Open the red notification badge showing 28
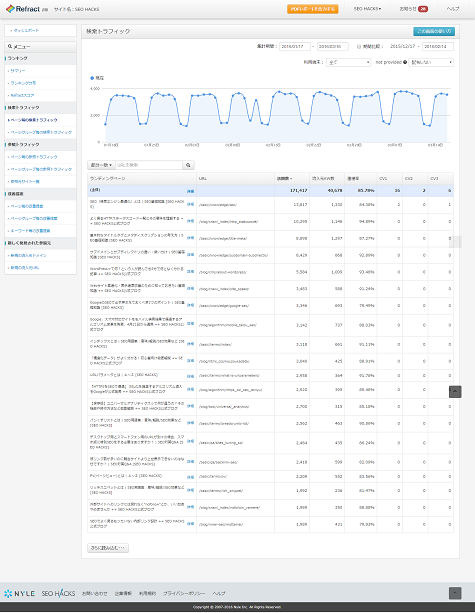This screenshot has width=475, height=613. [x=423, y=9]
